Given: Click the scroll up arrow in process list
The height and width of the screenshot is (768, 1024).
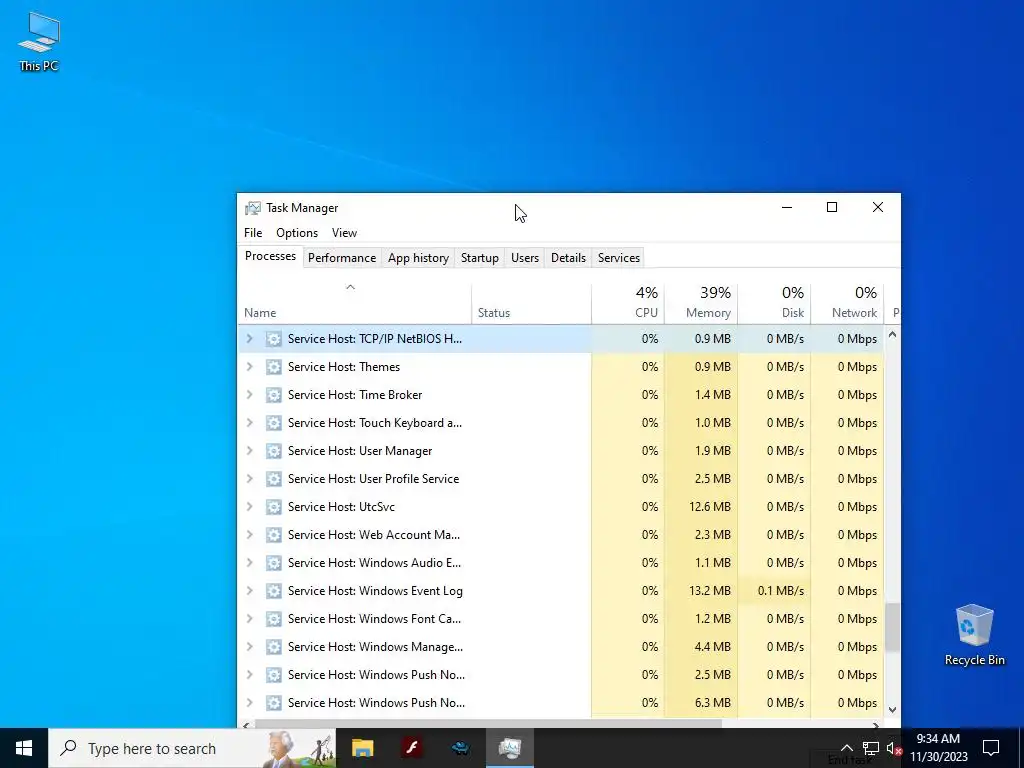Looking at the screenshot, I should tap(892, 334).
